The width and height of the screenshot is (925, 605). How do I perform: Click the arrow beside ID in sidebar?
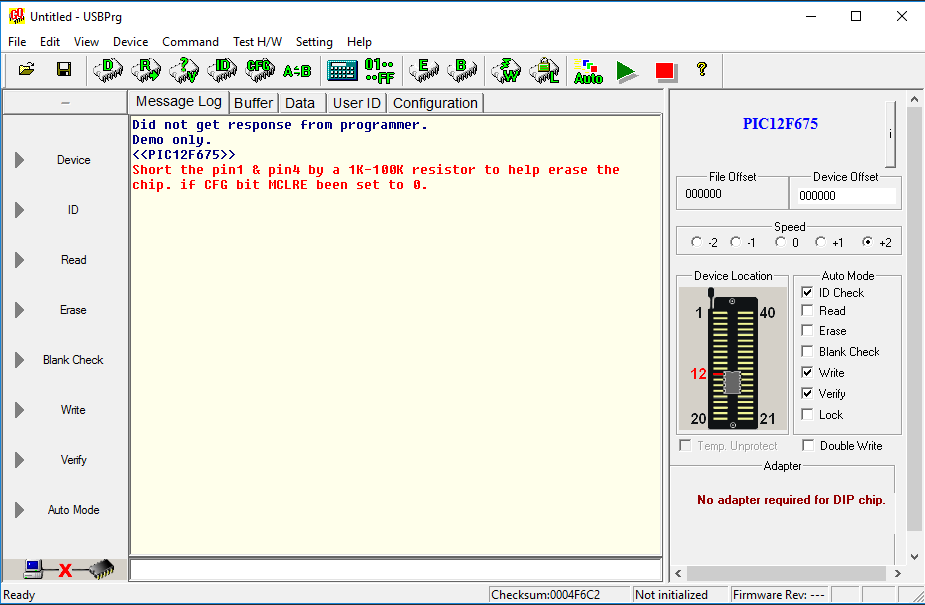click(19, 210)
